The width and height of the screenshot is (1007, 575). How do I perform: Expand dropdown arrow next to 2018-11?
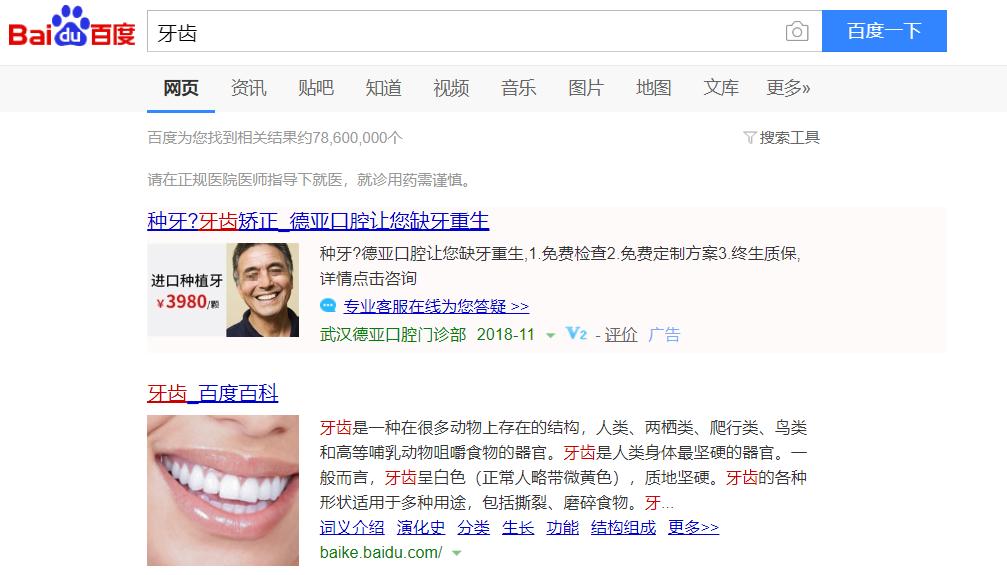[x=550, y=335]
